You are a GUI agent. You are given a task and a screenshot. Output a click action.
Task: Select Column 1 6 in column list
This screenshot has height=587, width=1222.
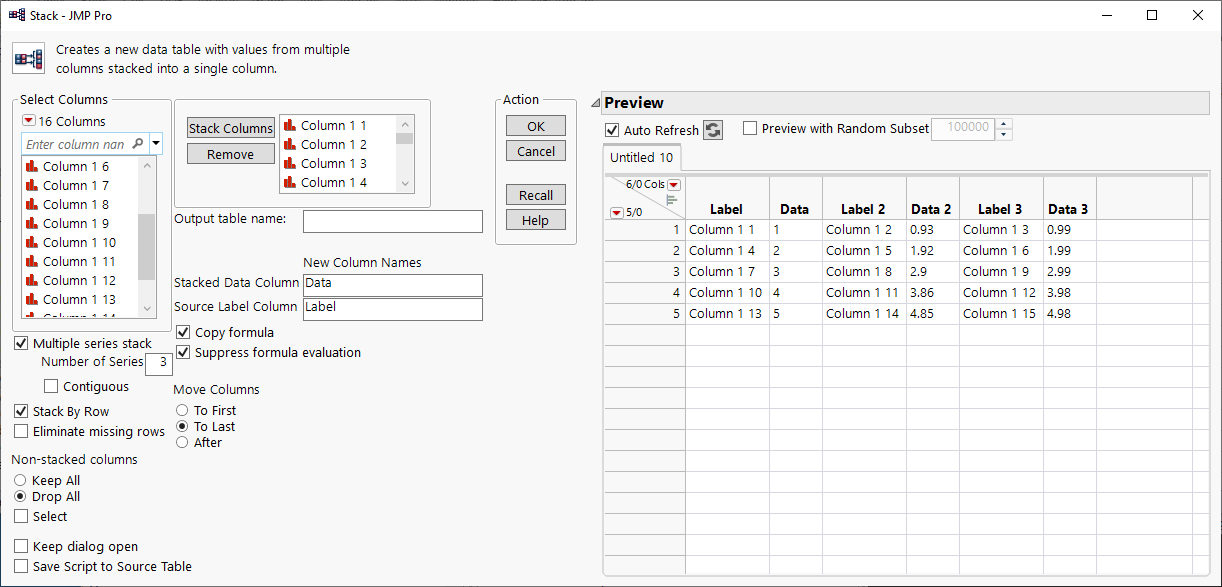[x=76, y=167]
